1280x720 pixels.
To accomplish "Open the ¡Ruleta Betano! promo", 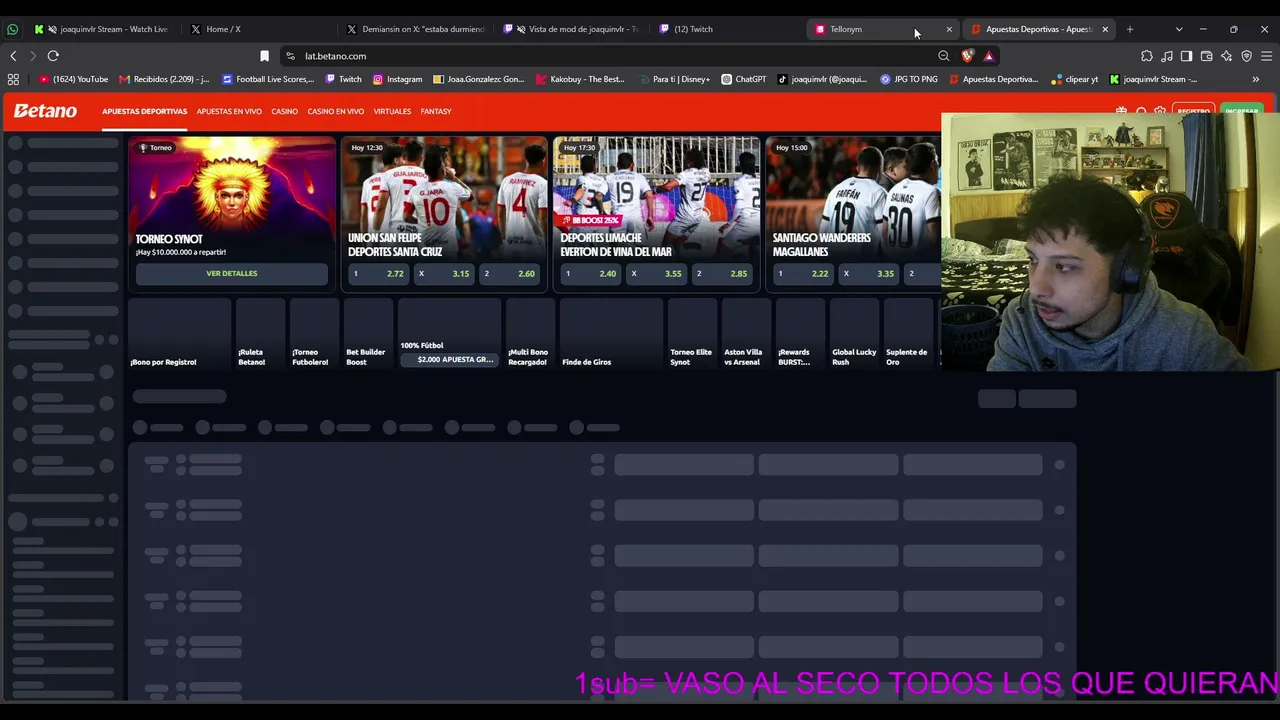I will pyautogui.click(x=260, y=335).
